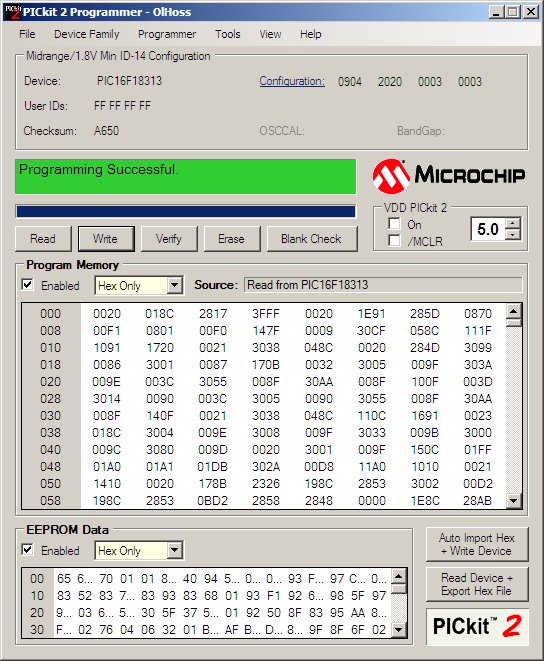Click the Microchip logo
The image size is (544, 661).
(449, 176)
